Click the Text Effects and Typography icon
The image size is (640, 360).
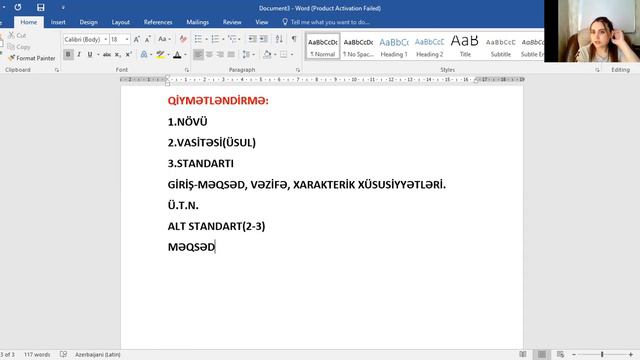(x=144, y=54)
